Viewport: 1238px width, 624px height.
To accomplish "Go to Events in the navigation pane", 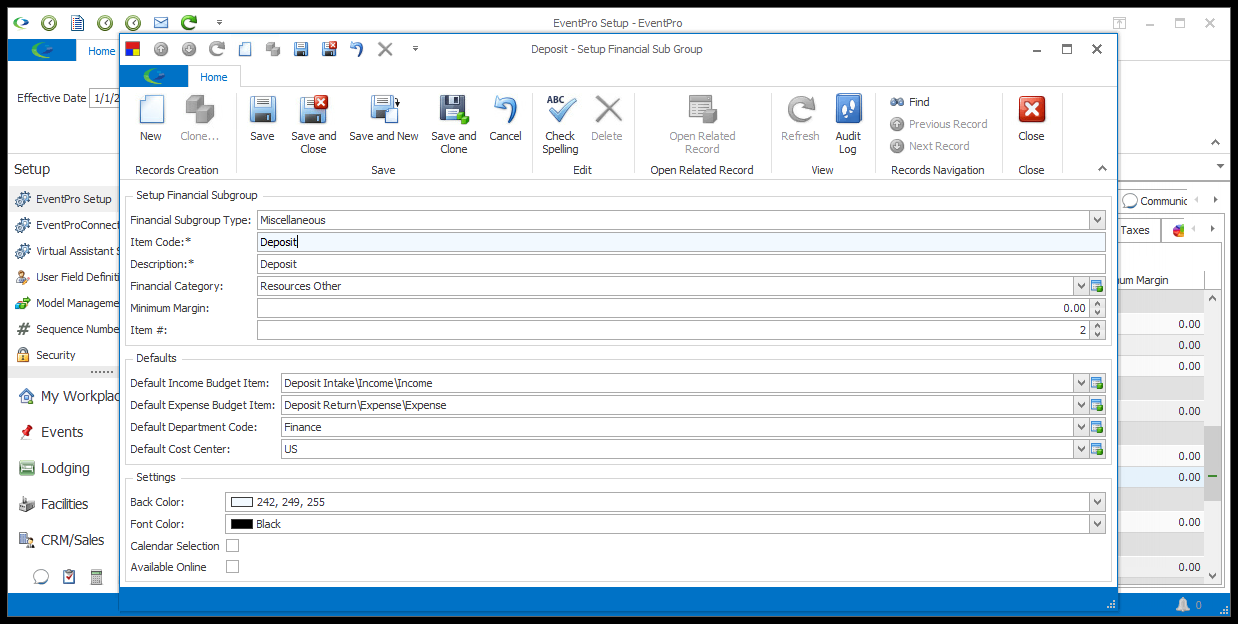I will (64, 432).
